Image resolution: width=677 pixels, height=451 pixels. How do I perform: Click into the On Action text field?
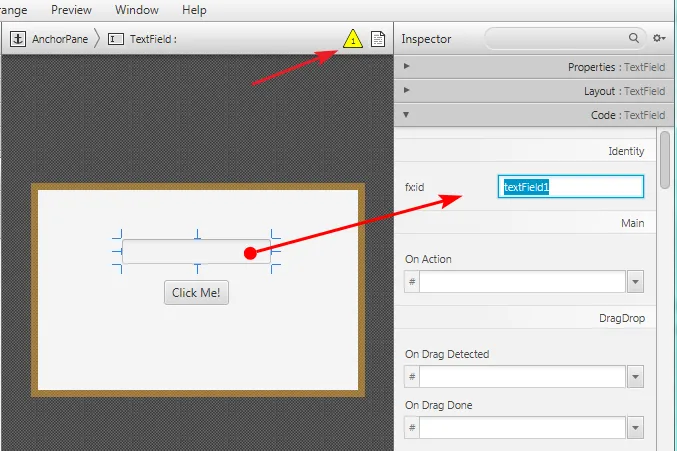pos(521,282)
